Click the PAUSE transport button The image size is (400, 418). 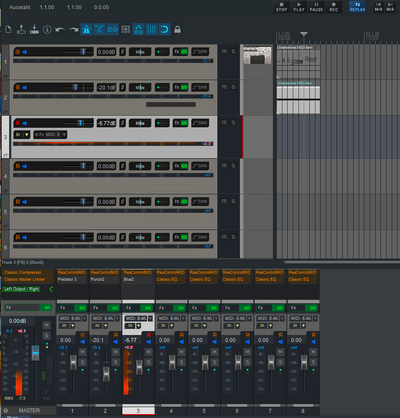click(316, 7)
